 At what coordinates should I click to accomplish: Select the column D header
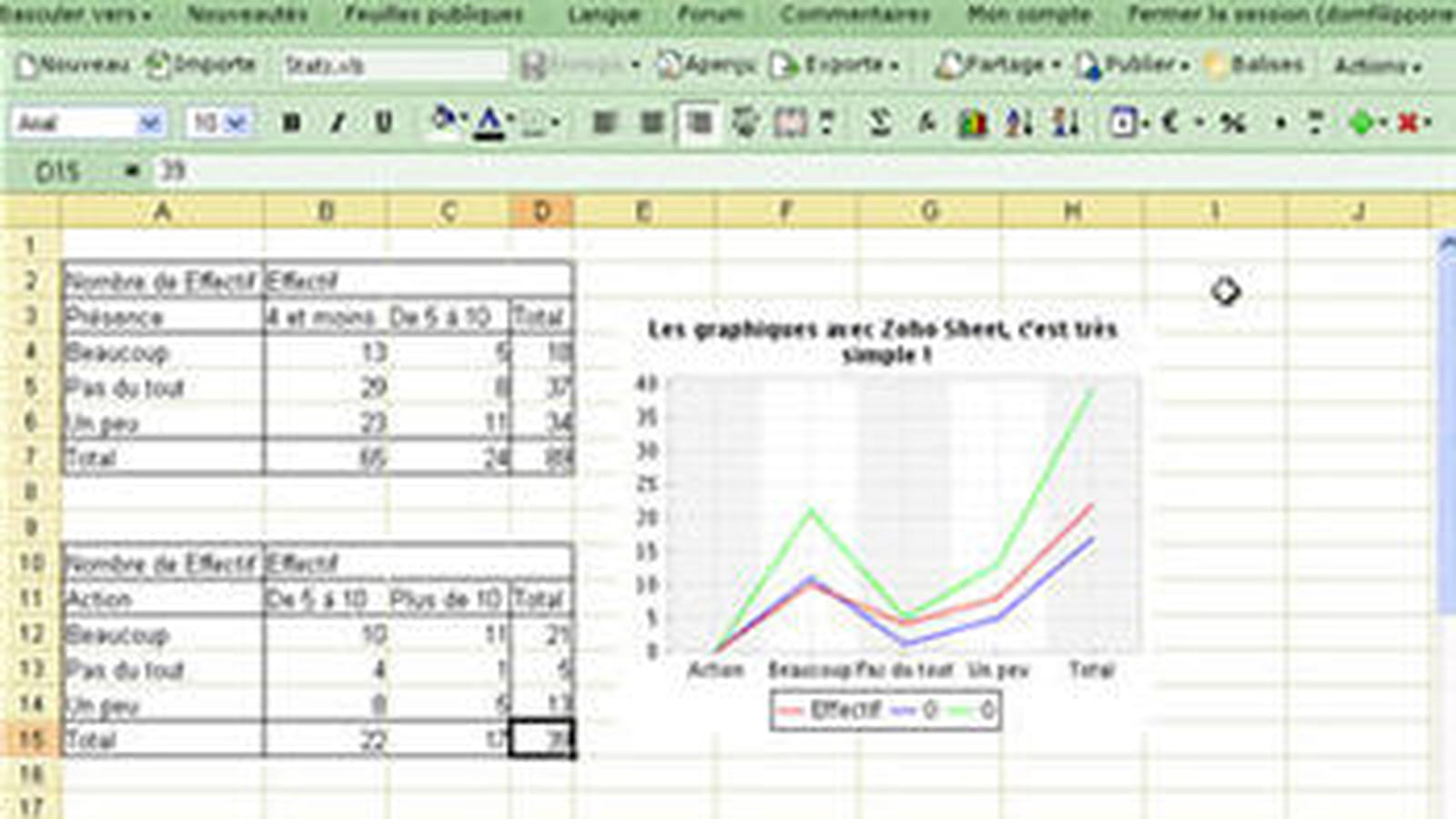(x=541, y=212)
